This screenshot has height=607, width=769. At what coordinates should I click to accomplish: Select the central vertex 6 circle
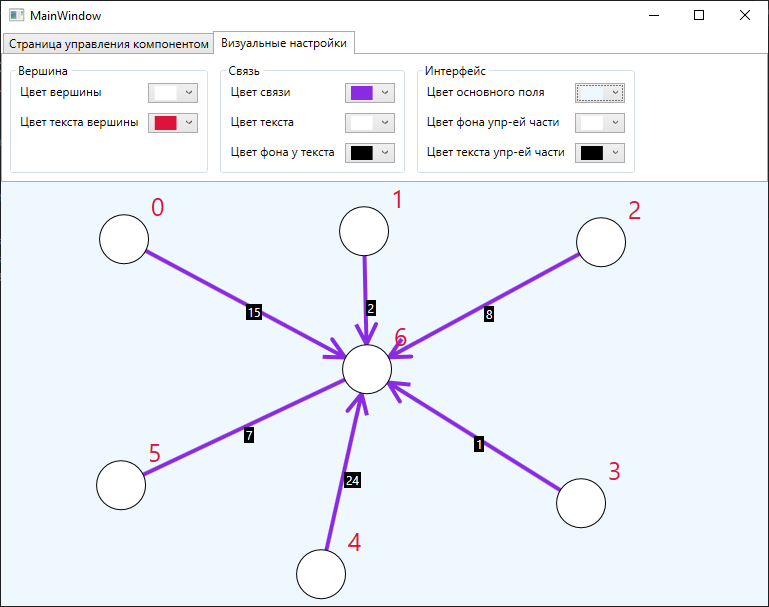[x=367, y=369]
